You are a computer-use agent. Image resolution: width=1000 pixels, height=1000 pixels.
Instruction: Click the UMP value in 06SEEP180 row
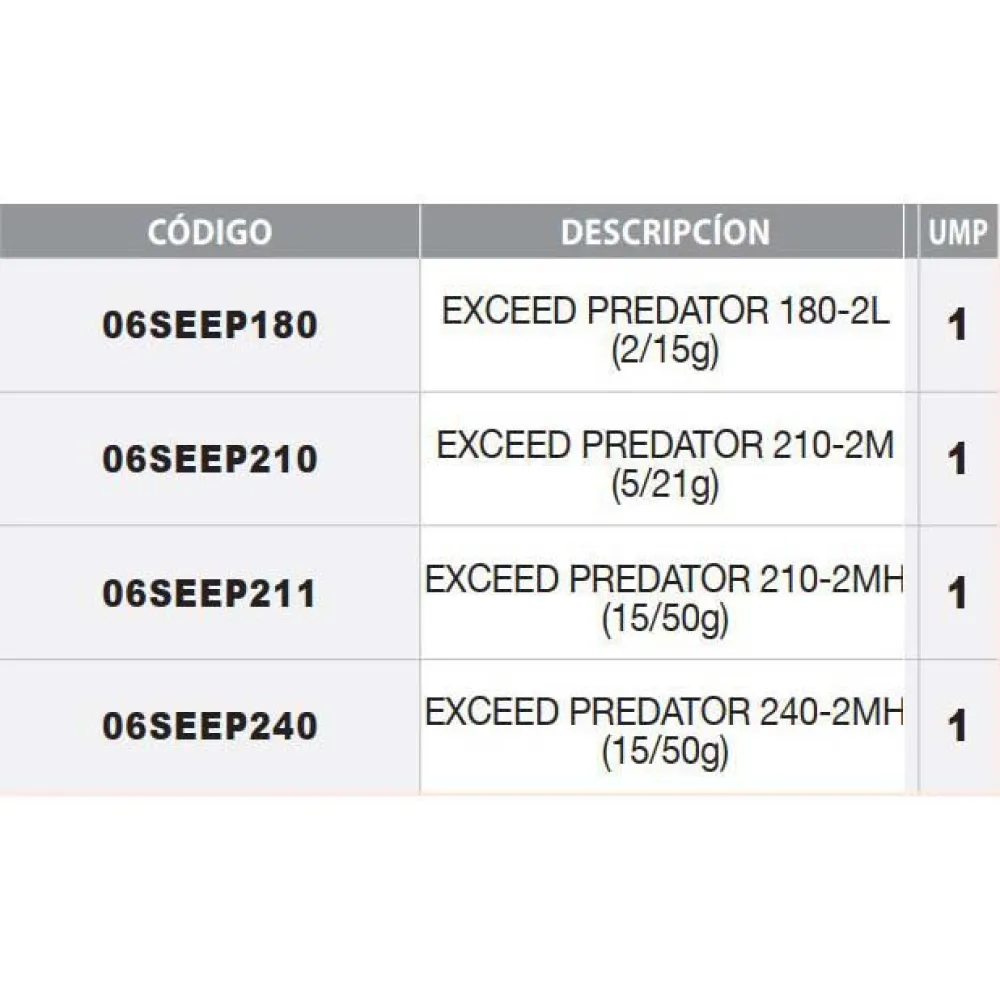tap(958, 326)
